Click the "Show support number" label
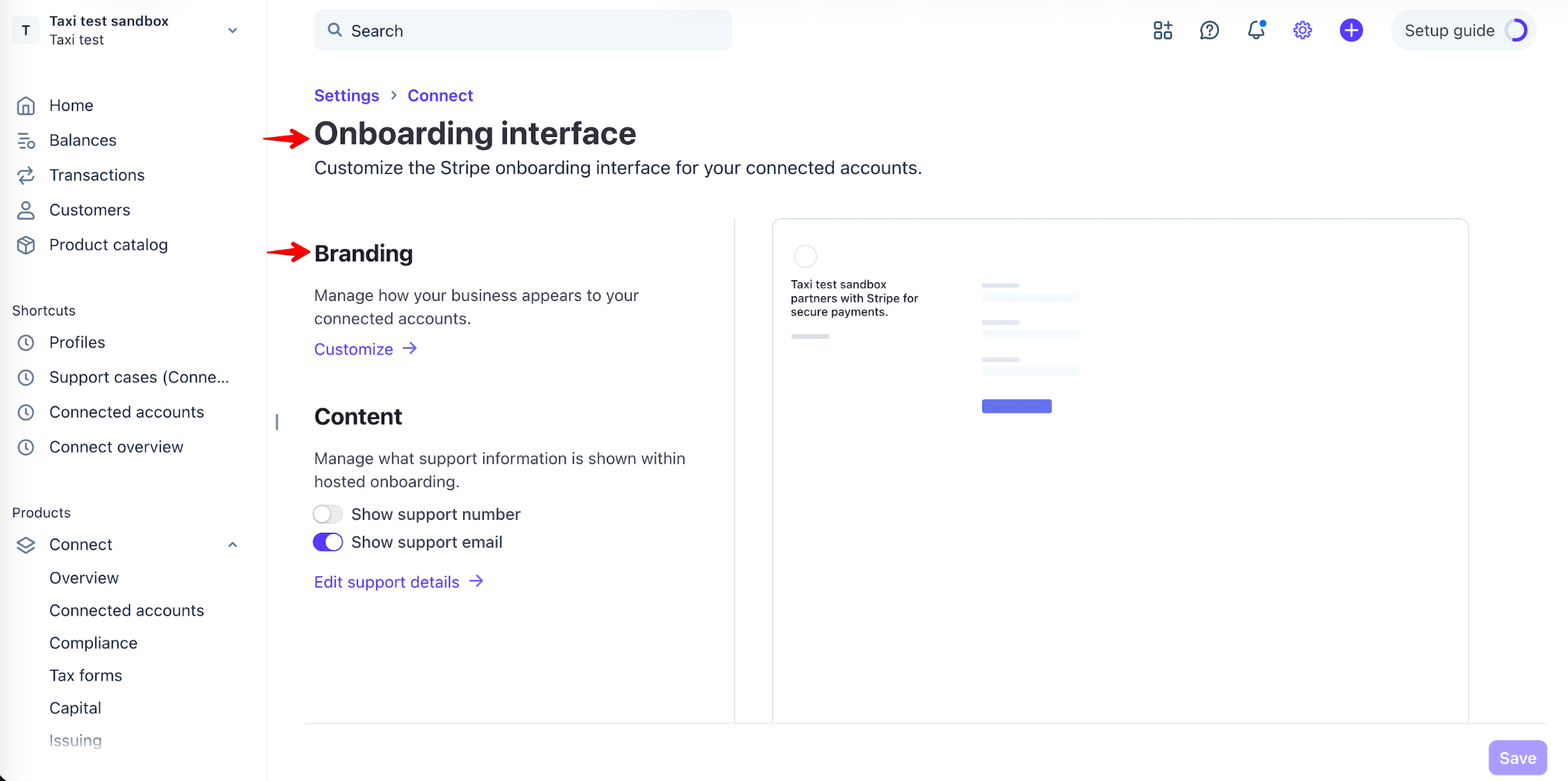 (436, 515)
